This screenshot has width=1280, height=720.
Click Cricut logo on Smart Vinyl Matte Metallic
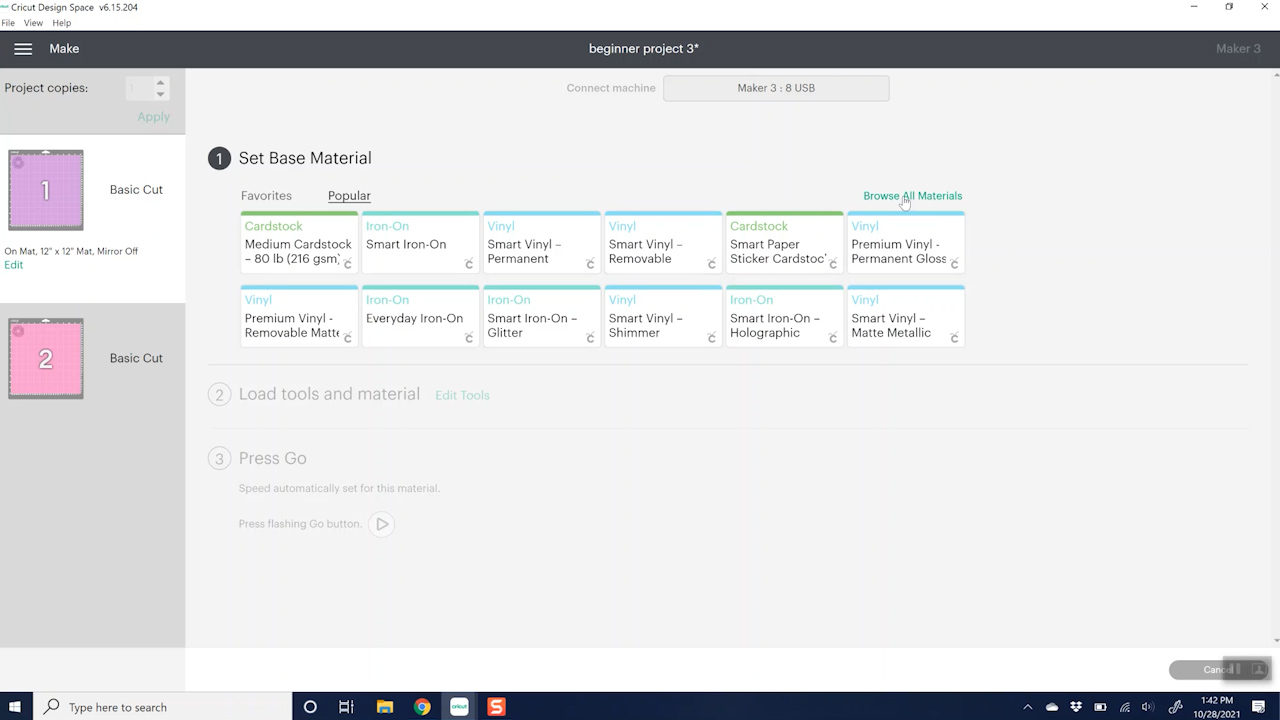tap(954, 338)
